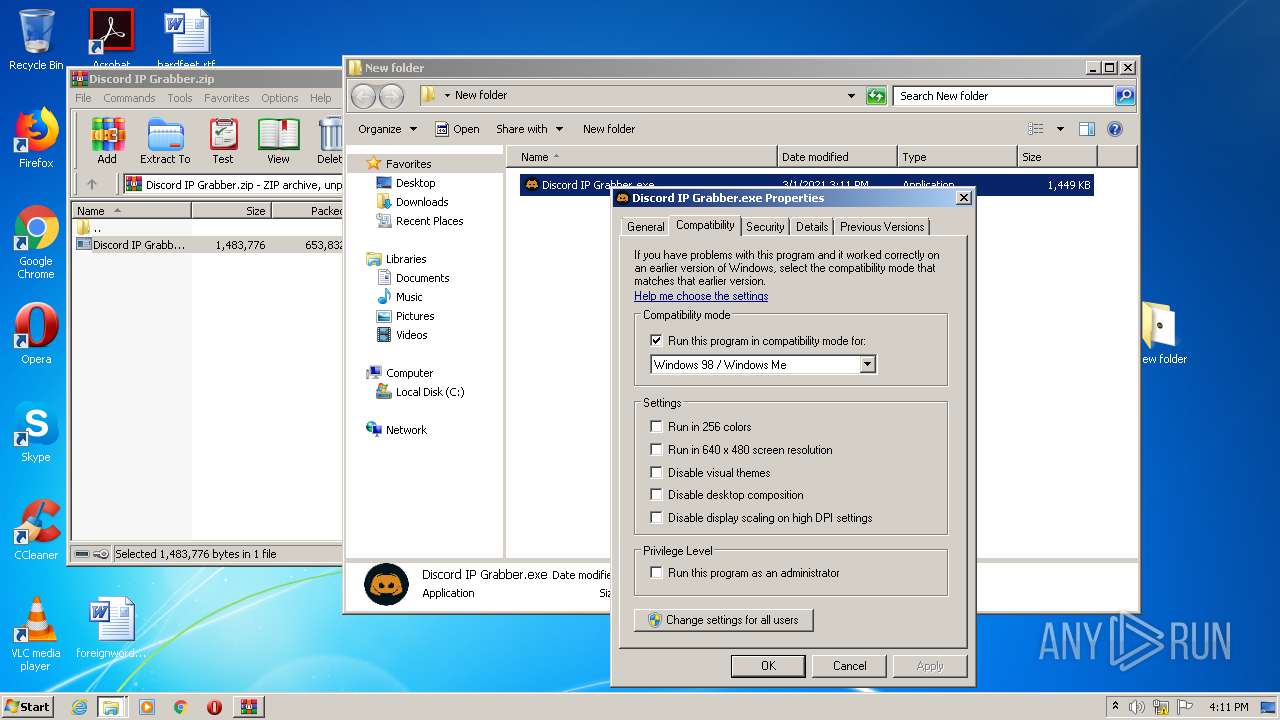Screen dimensions: 1280x720
Task: Click OK in Properties dialog
Action: click(768, 666)
